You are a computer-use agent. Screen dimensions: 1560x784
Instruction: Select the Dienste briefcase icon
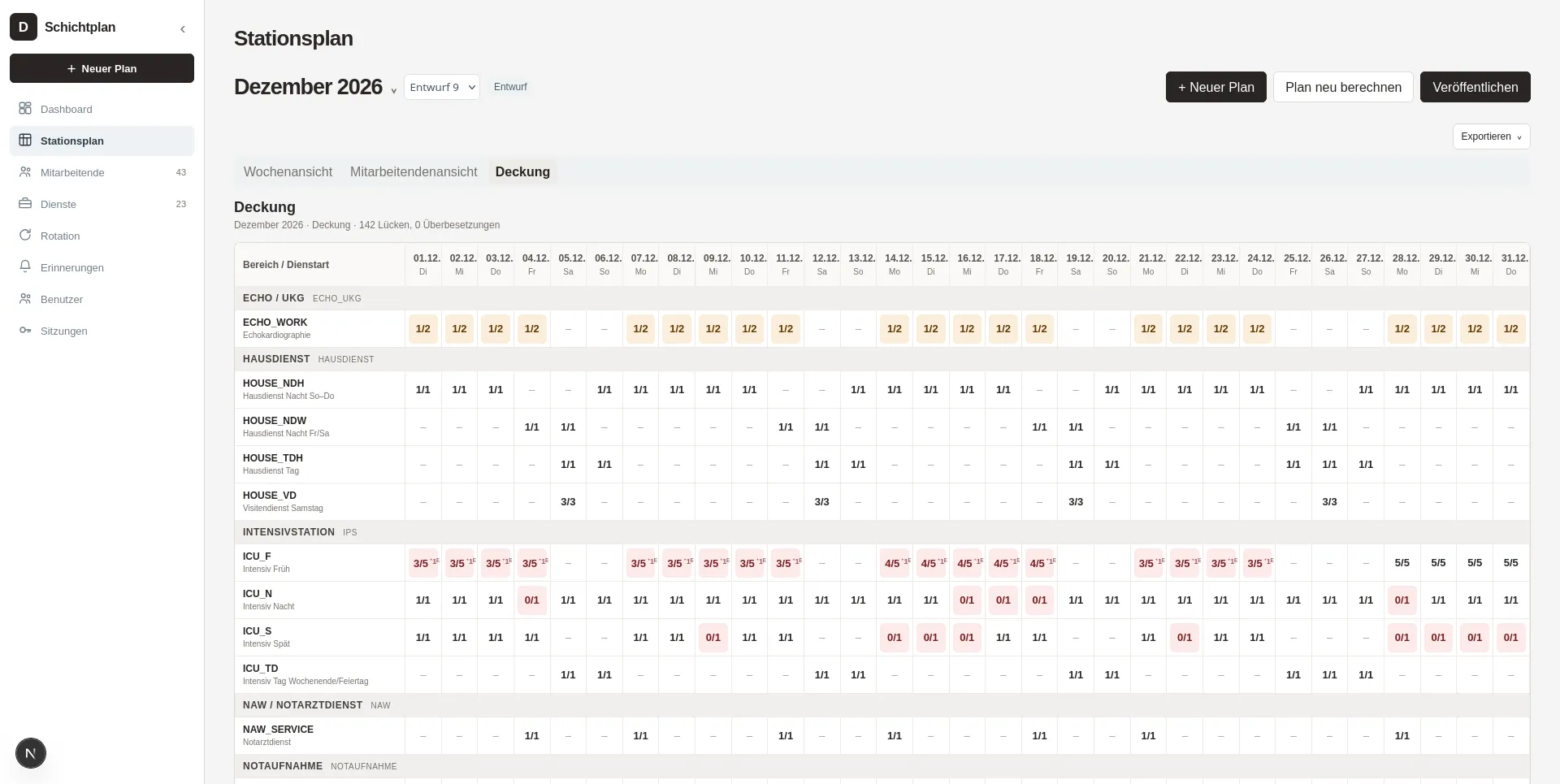[x=25, y=204]
